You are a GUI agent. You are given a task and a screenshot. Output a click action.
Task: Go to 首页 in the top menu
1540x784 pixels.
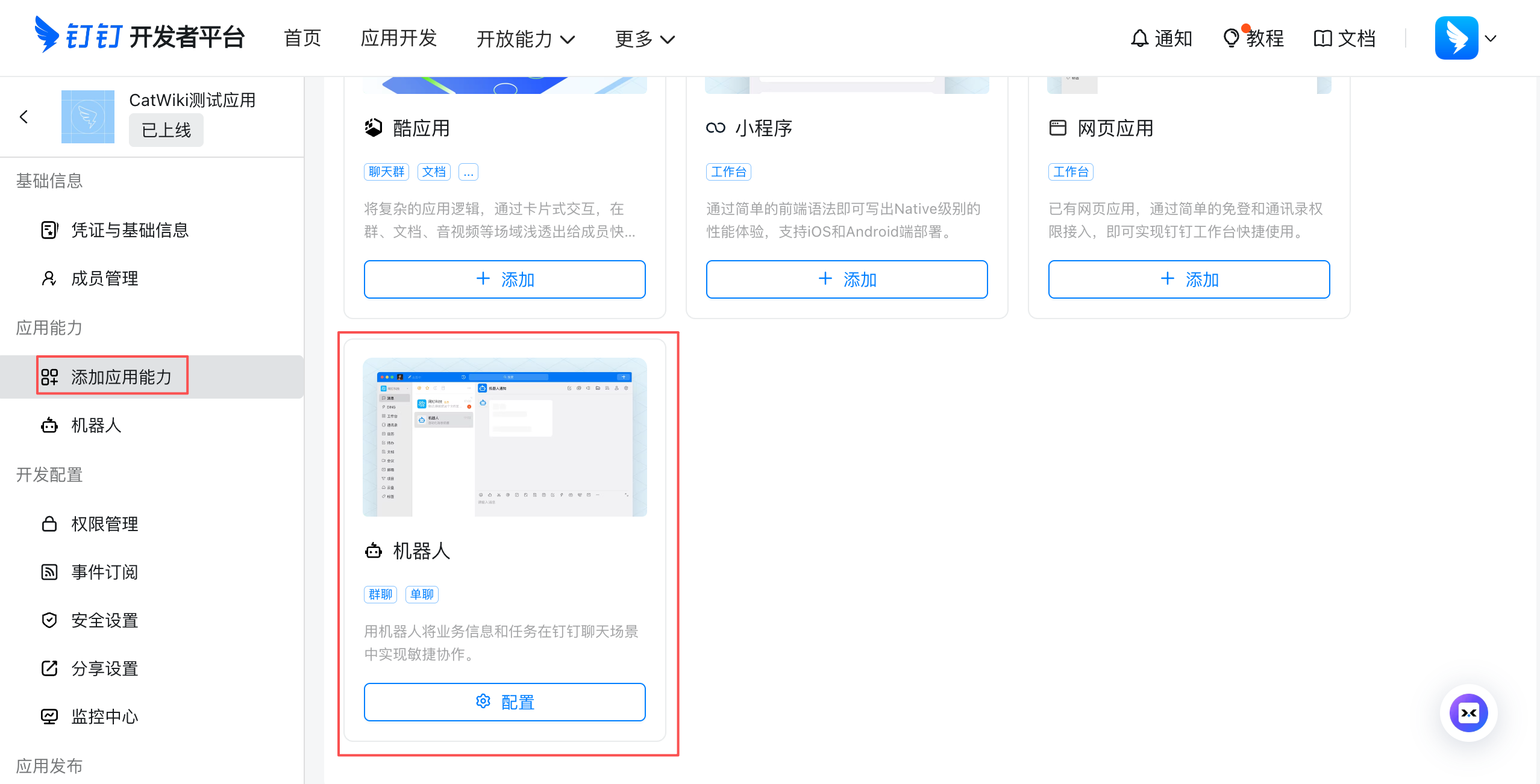302,38
